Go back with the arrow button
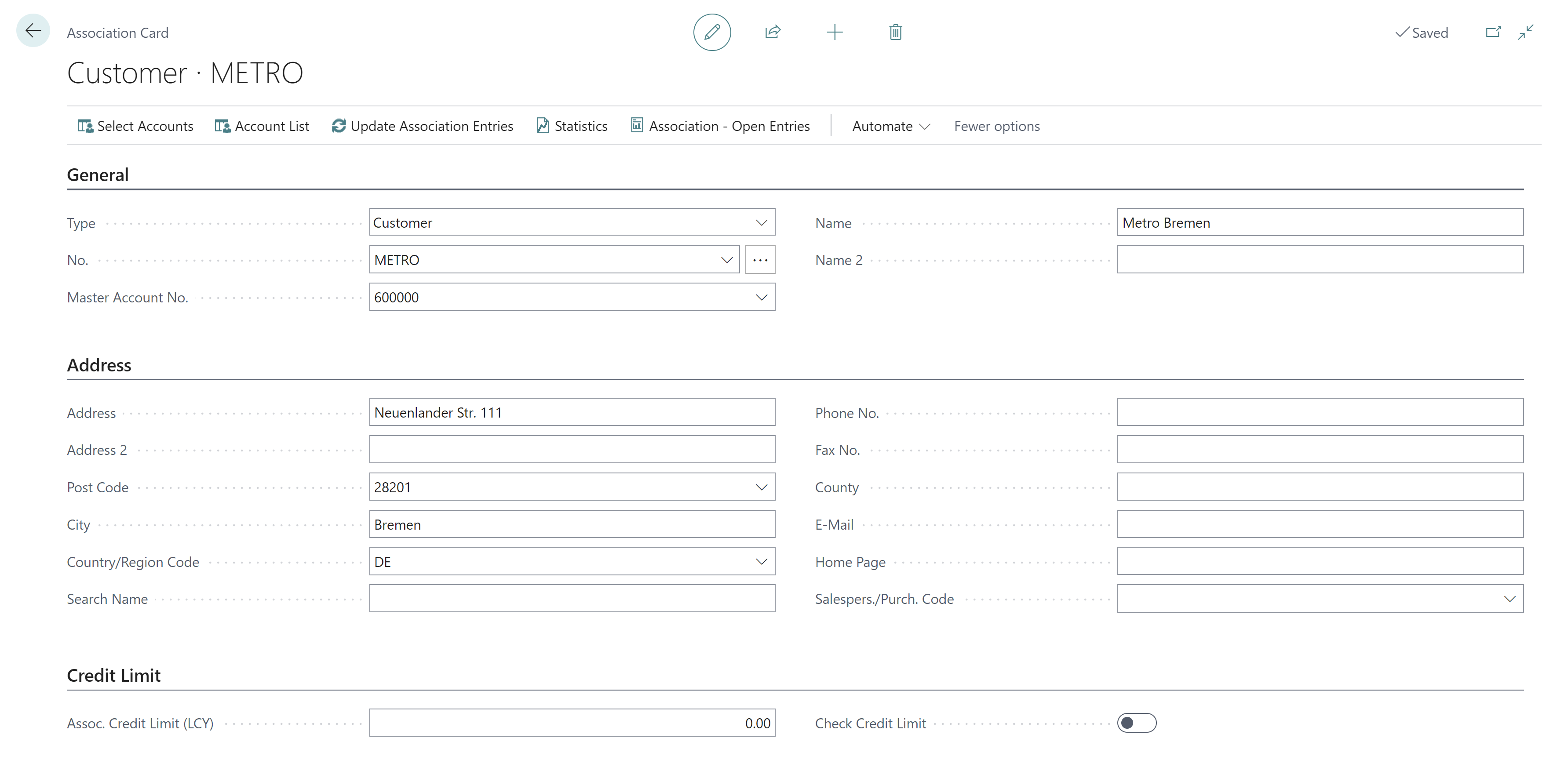This screenshot has height=767, width=1568. (33, 31)
